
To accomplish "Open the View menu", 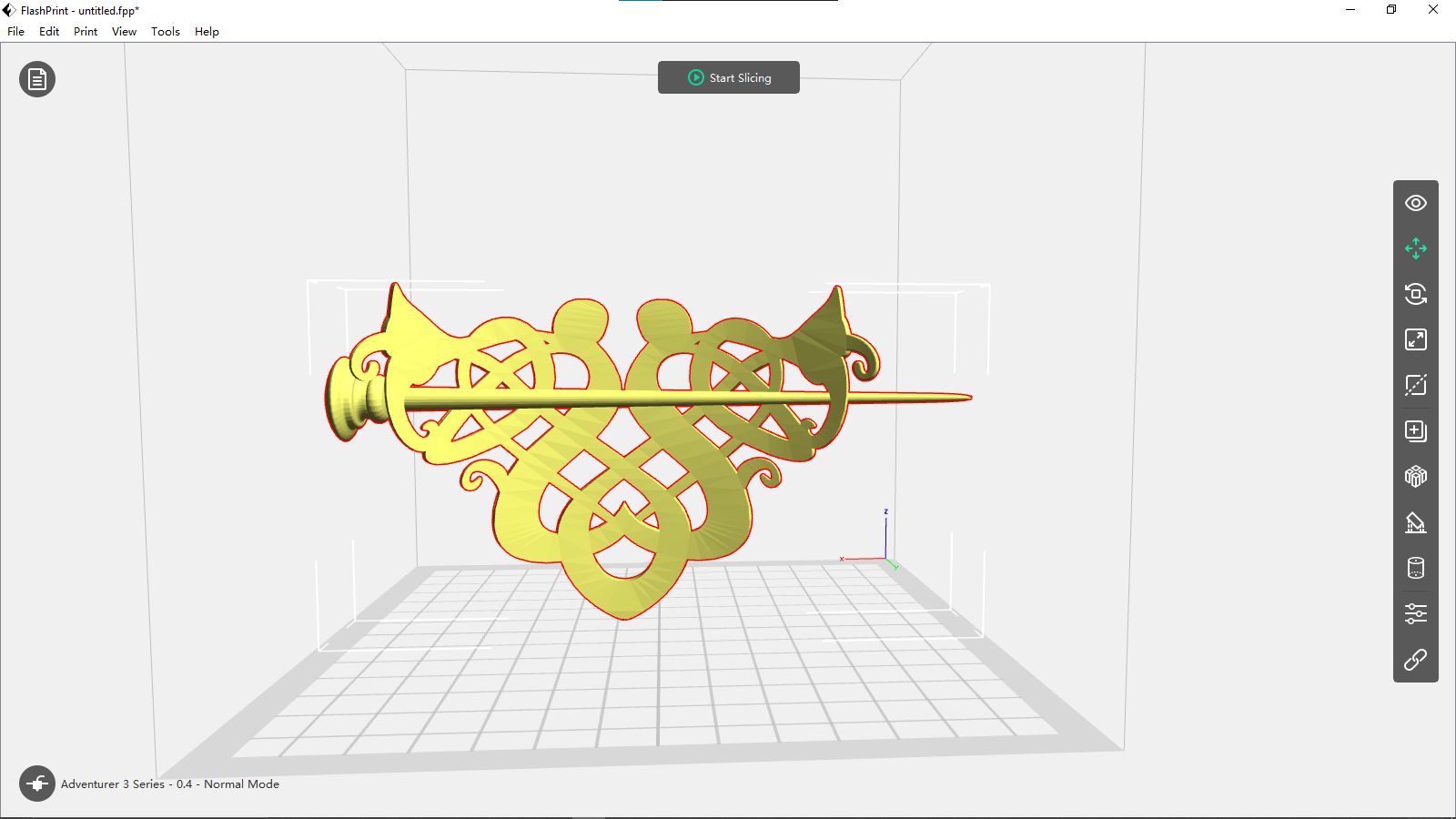I will tap(124, 31).
